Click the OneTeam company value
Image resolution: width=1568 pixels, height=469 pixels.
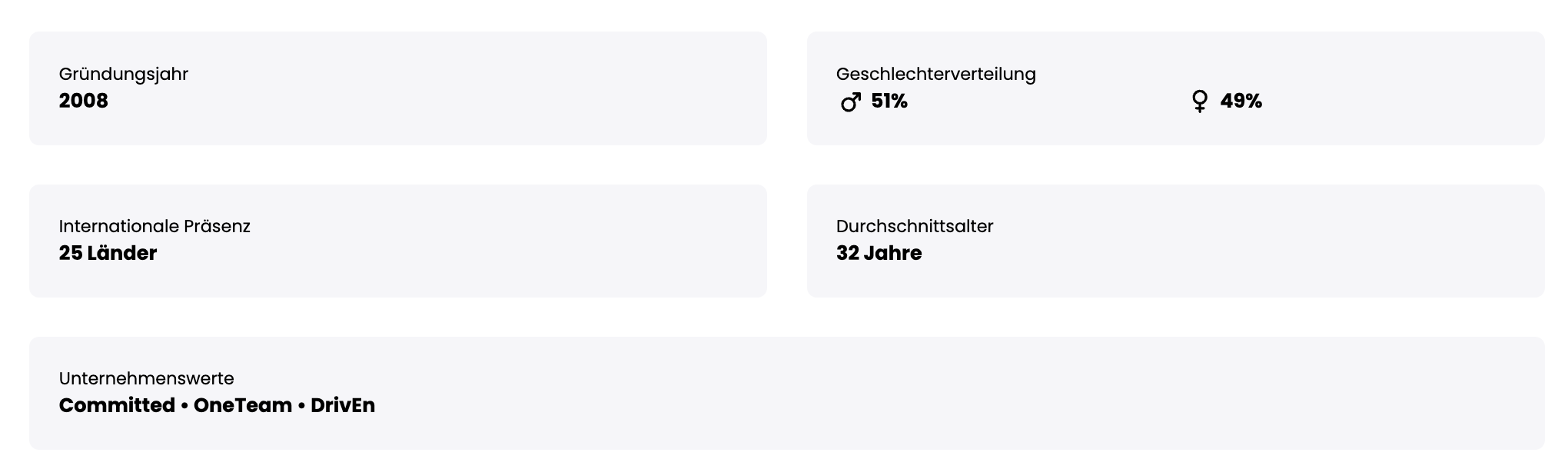pyautogui.click(x=243, y=405)
